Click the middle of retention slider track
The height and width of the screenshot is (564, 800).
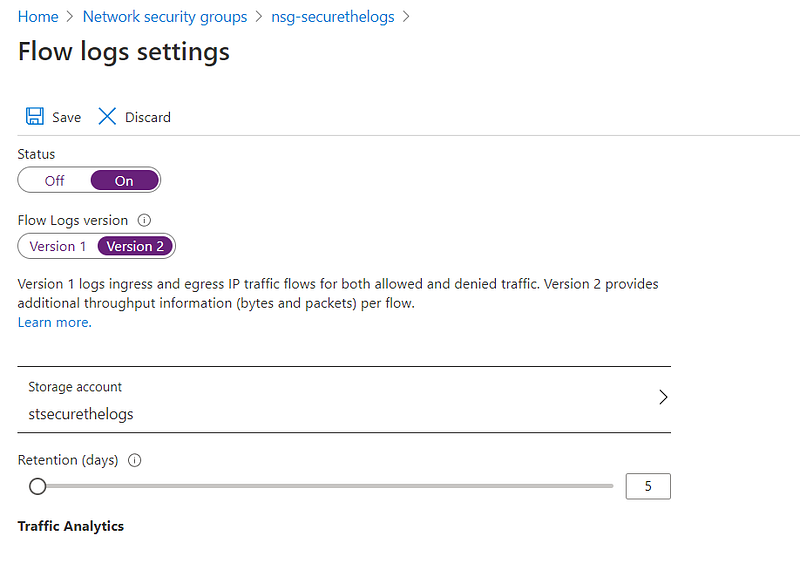click(x=325, y=487)
